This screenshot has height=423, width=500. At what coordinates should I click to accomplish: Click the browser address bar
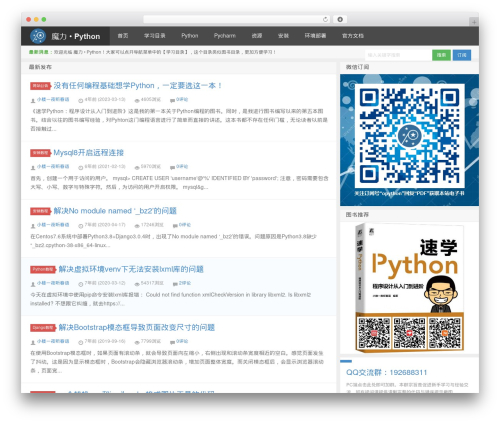click(236, 20)
